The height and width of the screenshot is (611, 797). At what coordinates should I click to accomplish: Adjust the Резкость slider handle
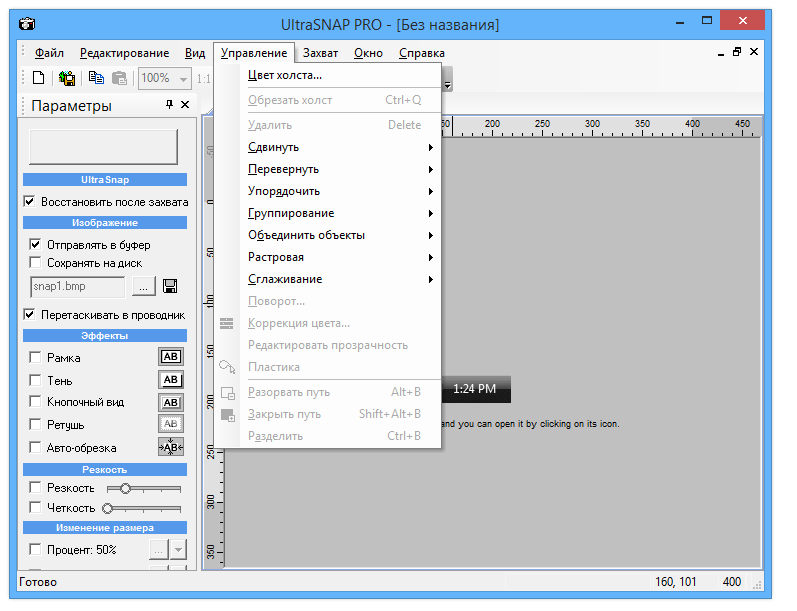(x=125, y=488)
